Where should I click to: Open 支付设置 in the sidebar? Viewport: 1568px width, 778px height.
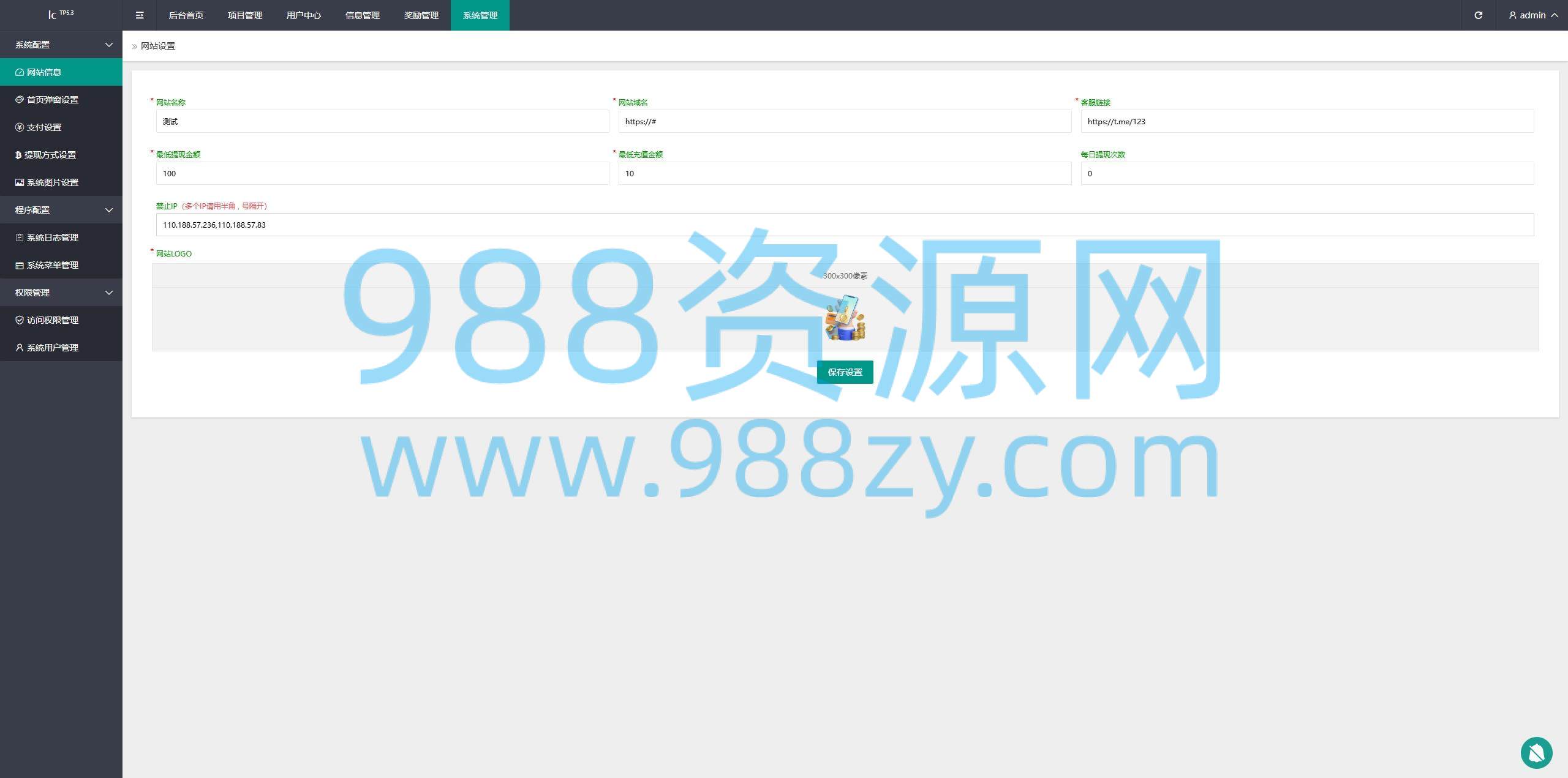(44, 127)
